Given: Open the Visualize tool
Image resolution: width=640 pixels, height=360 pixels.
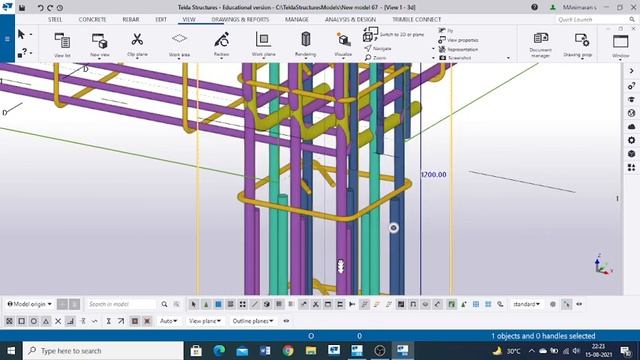Looking at the screenshot, I should [343, 44].
